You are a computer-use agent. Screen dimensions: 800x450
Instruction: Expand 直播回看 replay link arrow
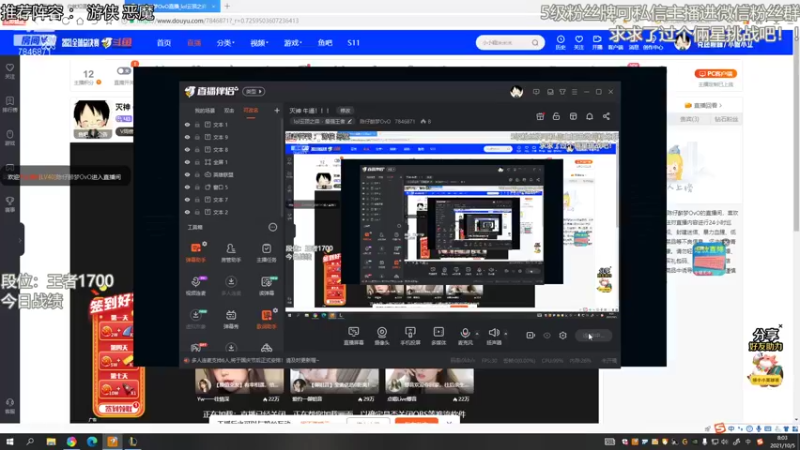pyautogui.click(x=720, y=105)
